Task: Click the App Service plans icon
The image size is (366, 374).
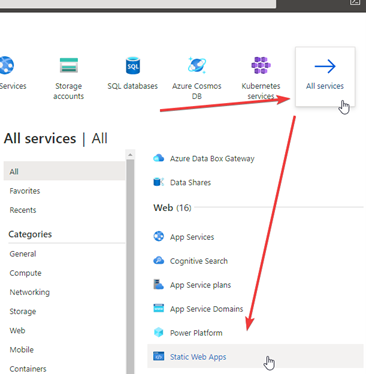Action: (158, 284)
